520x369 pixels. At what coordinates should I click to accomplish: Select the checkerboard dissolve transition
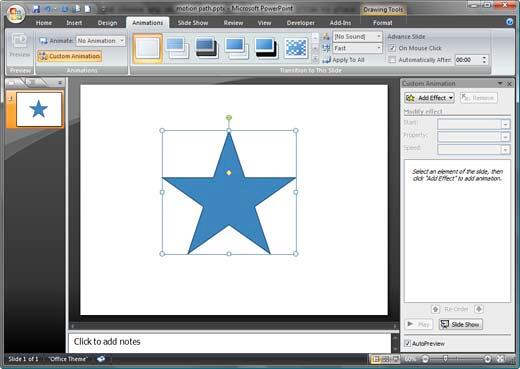[296, 48]
